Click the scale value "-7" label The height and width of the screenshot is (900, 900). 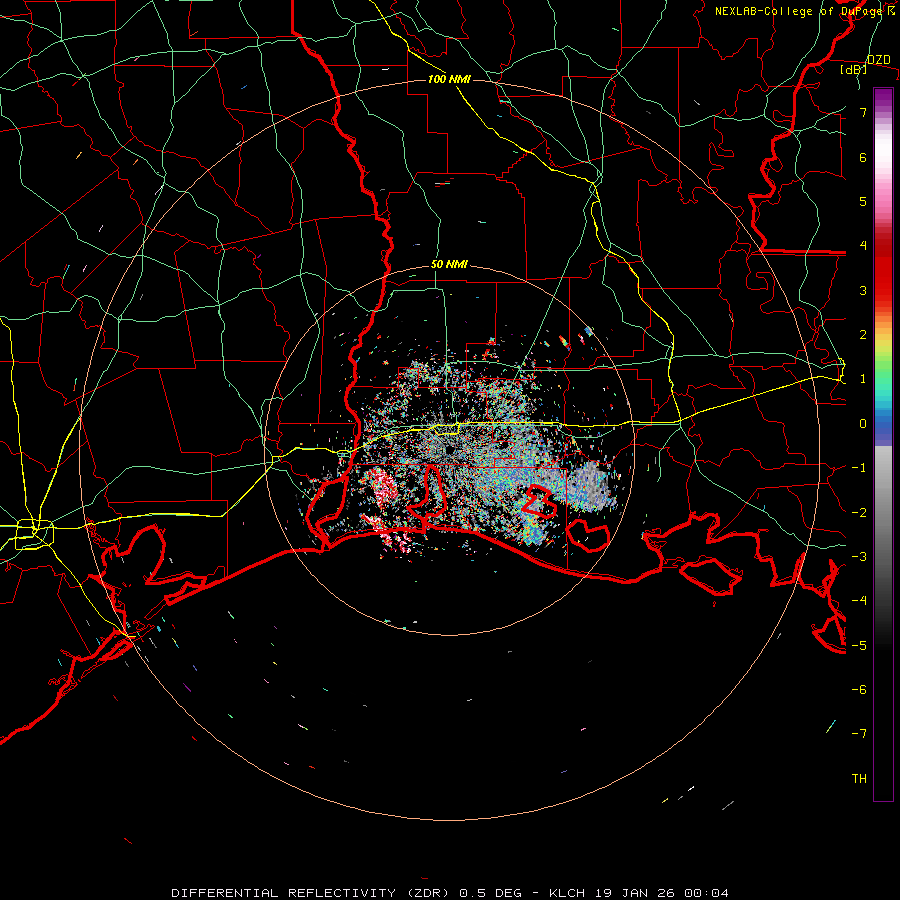coord(859,734)
